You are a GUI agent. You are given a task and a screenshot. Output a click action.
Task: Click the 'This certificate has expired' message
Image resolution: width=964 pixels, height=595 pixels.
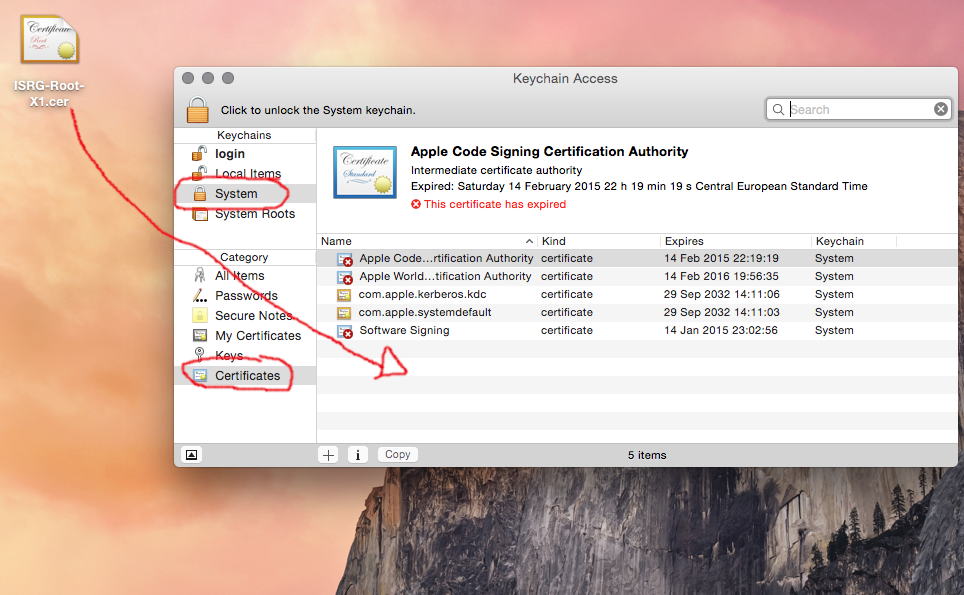click(495, 204)
